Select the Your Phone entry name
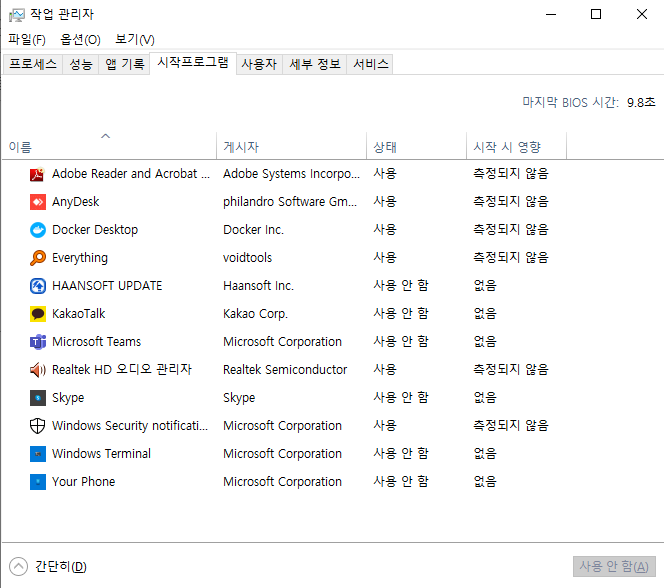664x588 pixels. [83, 481]
